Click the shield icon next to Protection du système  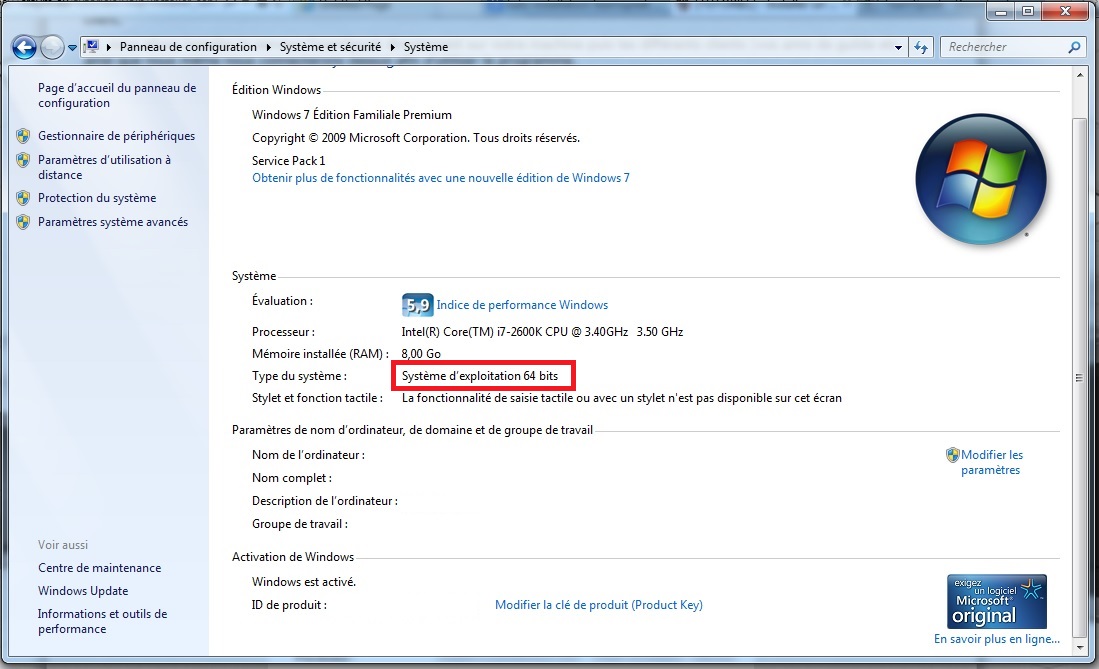pos(23,198)
